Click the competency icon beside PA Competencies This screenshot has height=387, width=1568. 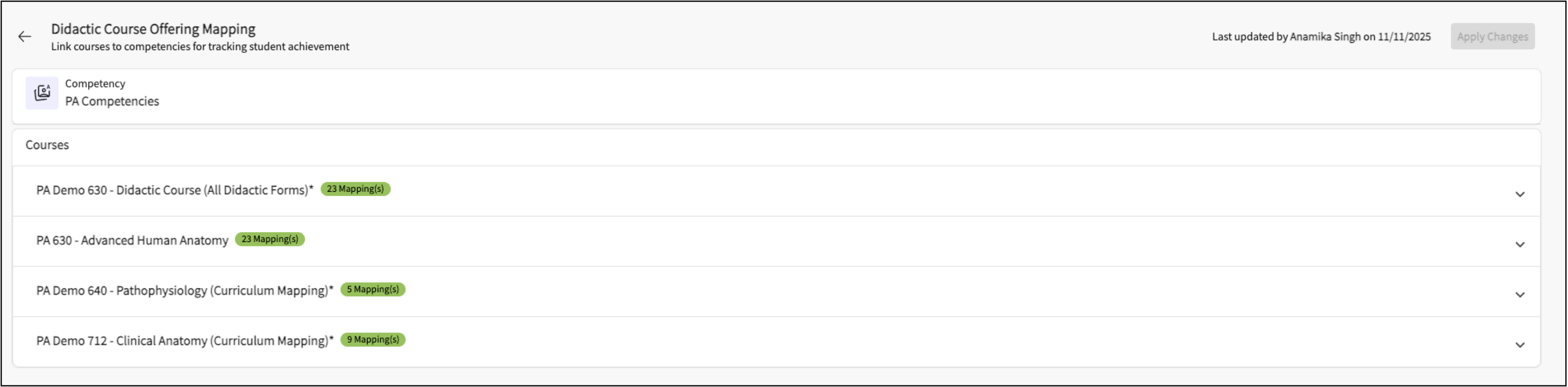[x=42, y=93]
